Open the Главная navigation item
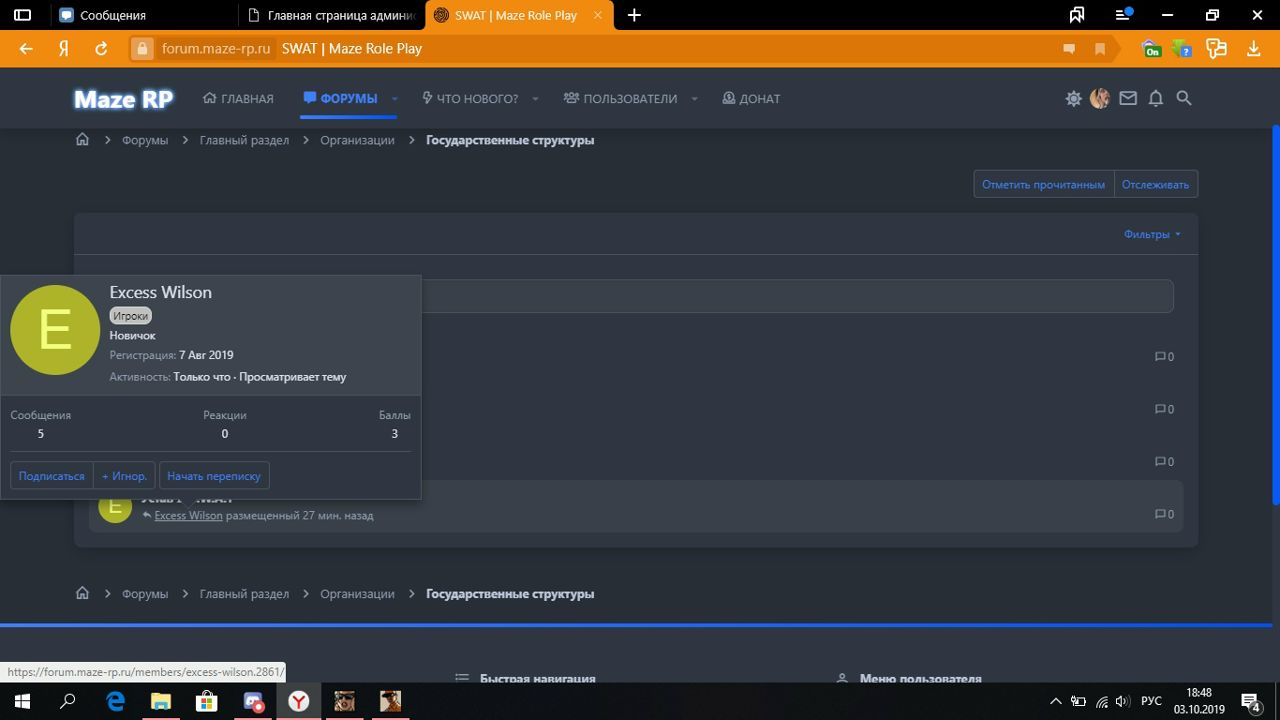1280x720 pixels. (238, 98)
